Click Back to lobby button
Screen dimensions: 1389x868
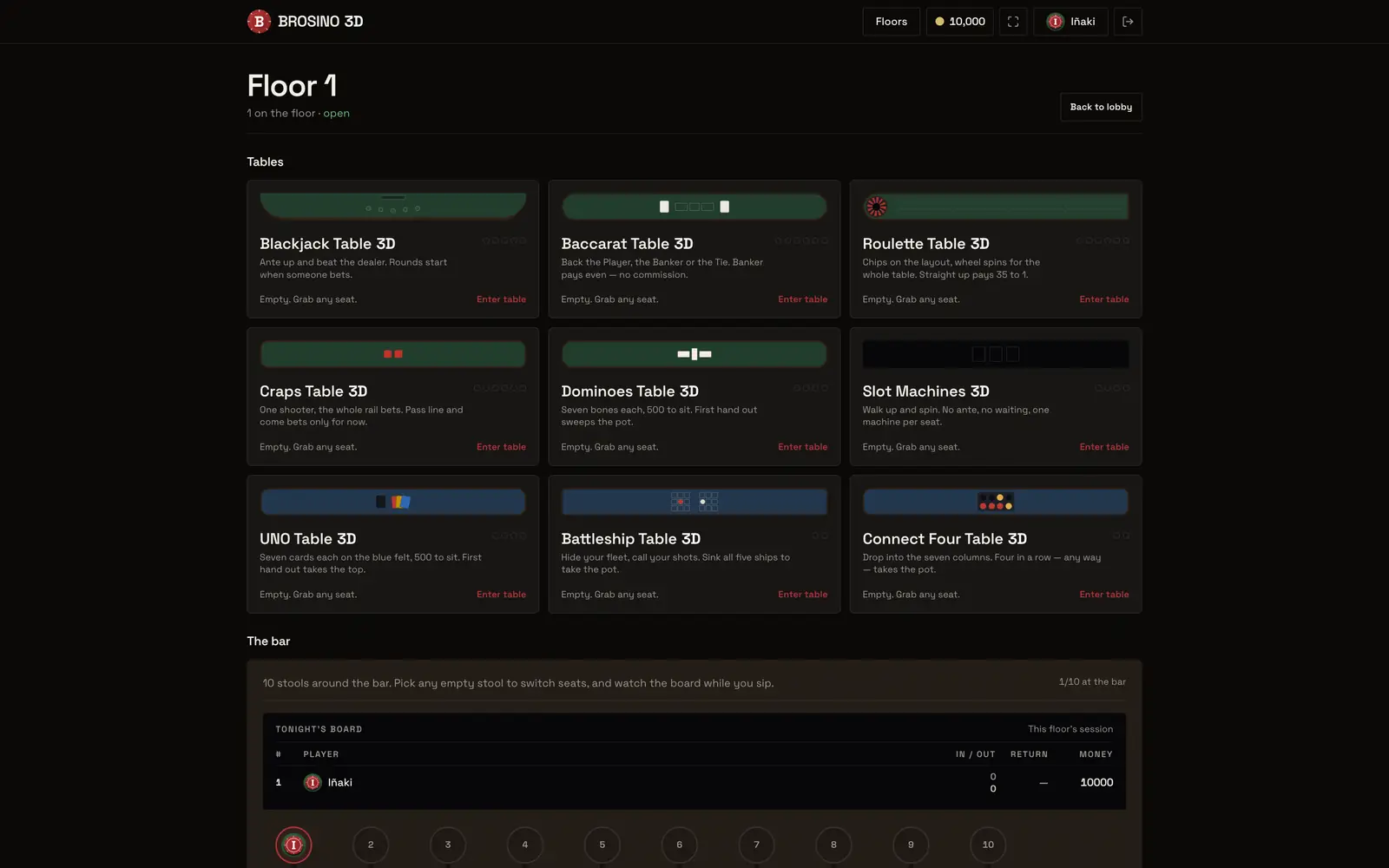click(x=1101, y=107)
